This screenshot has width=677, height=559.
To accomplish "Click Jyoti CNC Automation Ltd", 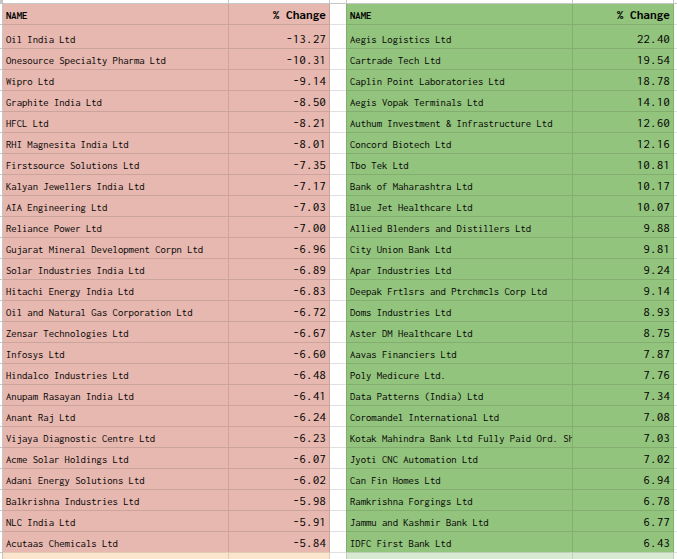I will [459, 460].
